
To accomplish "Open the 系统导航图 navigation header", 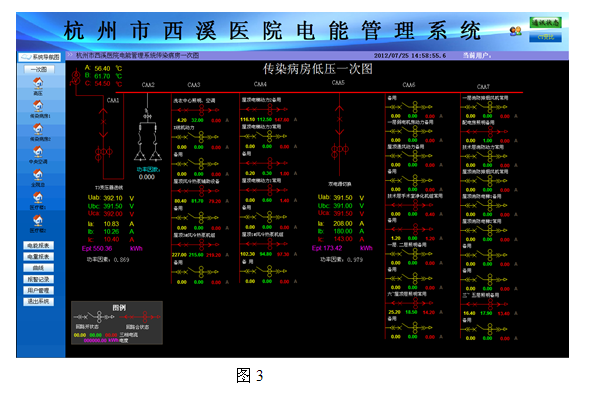I will coord(40,57).
